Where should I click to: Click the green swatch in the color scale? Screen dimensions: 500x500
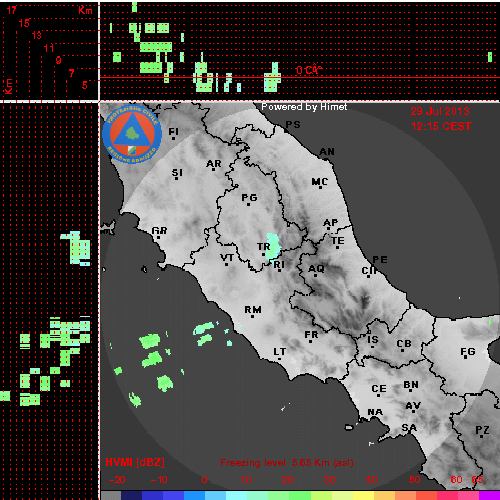(299, 495)
